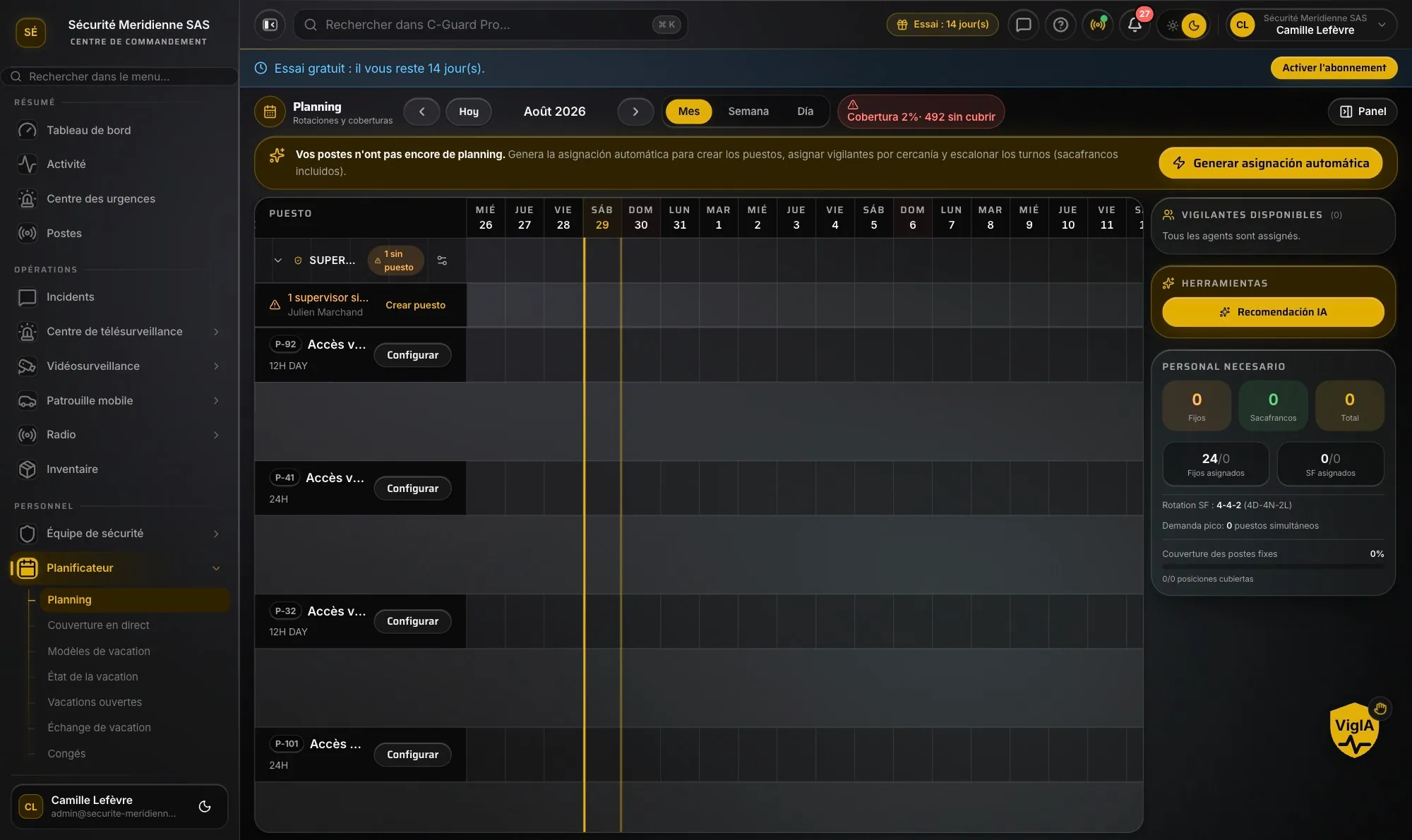Switch to Mes view tab
Viewport: 1412px width, 840px height.
[x=688, y=112]
